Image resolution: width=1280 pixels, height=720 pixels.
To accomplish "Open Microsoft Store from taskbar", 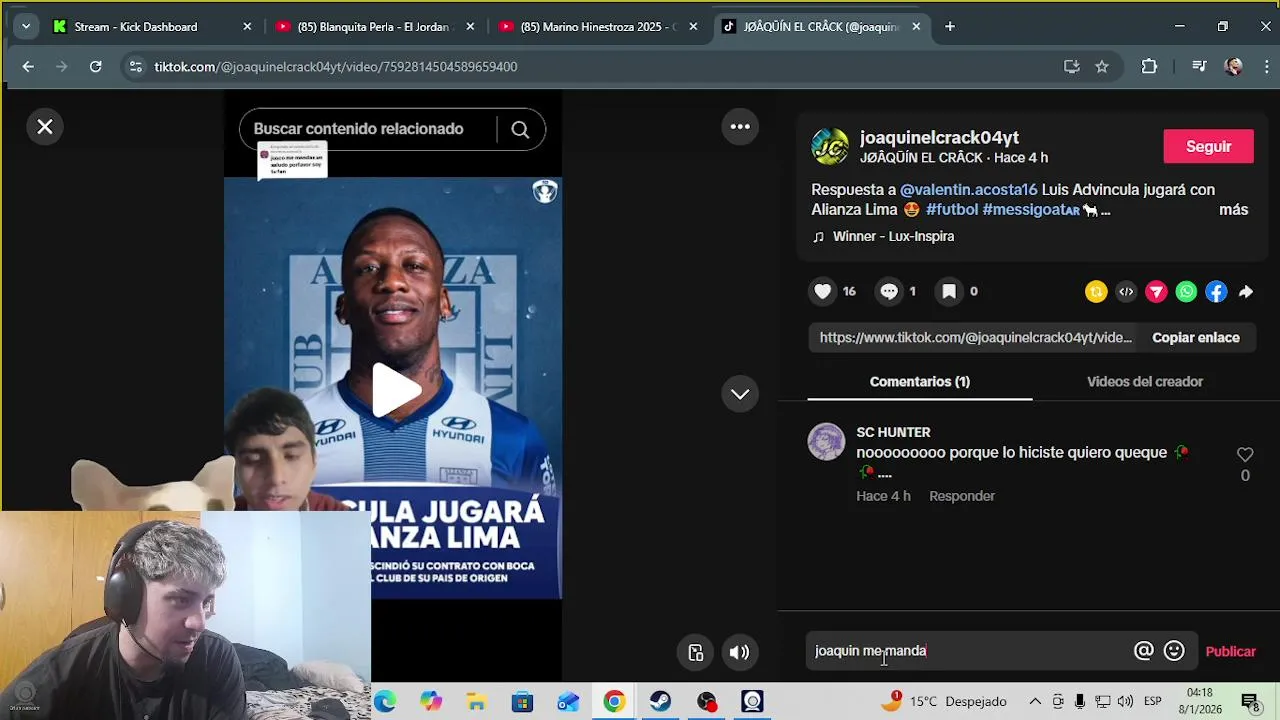I will click(x=522, y=702).
